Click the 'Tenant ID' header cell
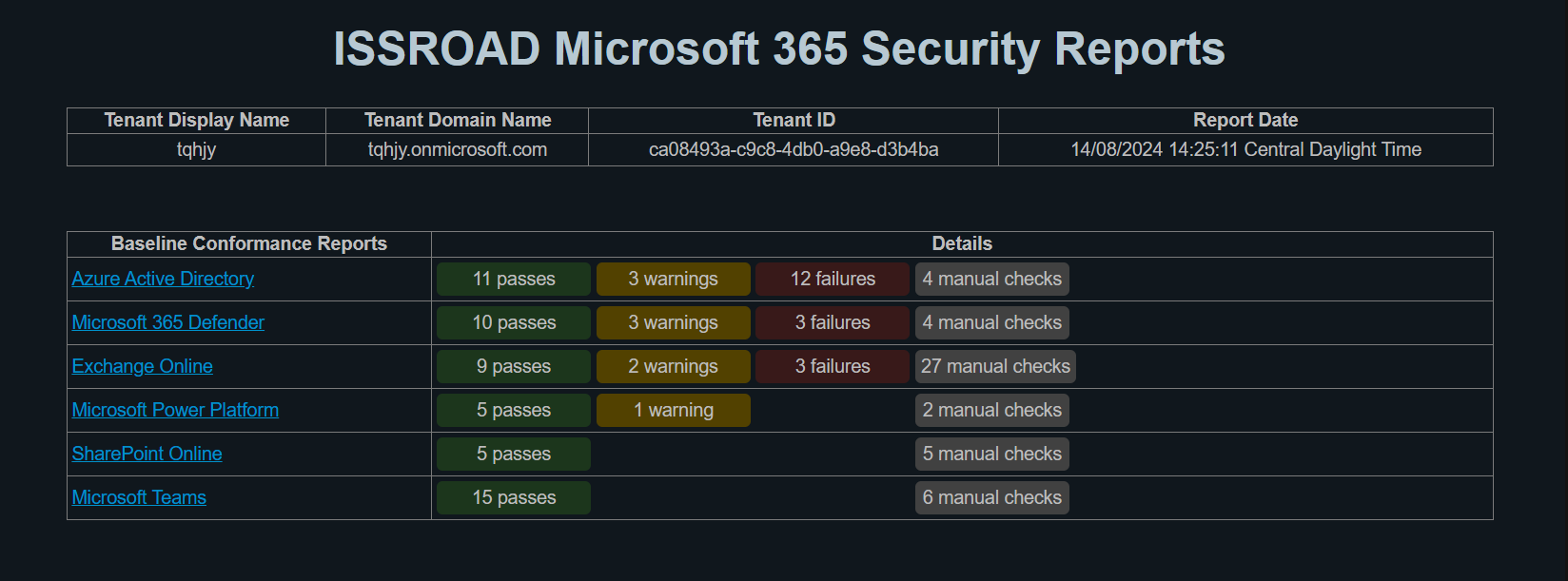 [794, 120]
